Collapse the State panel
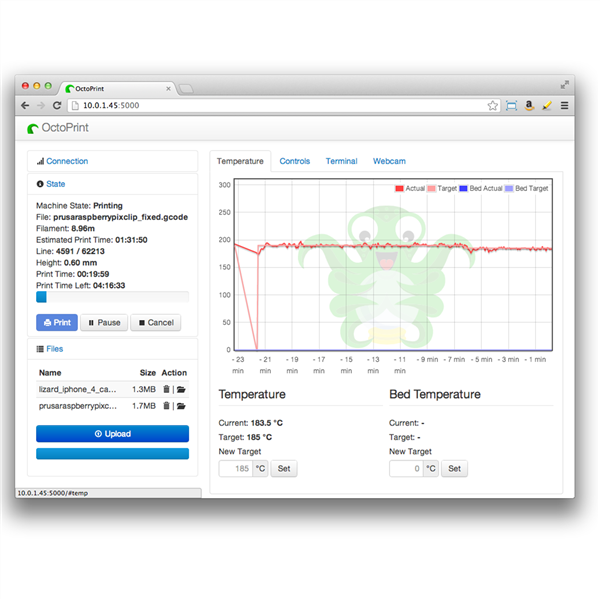Image resolution: width=600 pixels, height=600 pixels. (55, 184)
